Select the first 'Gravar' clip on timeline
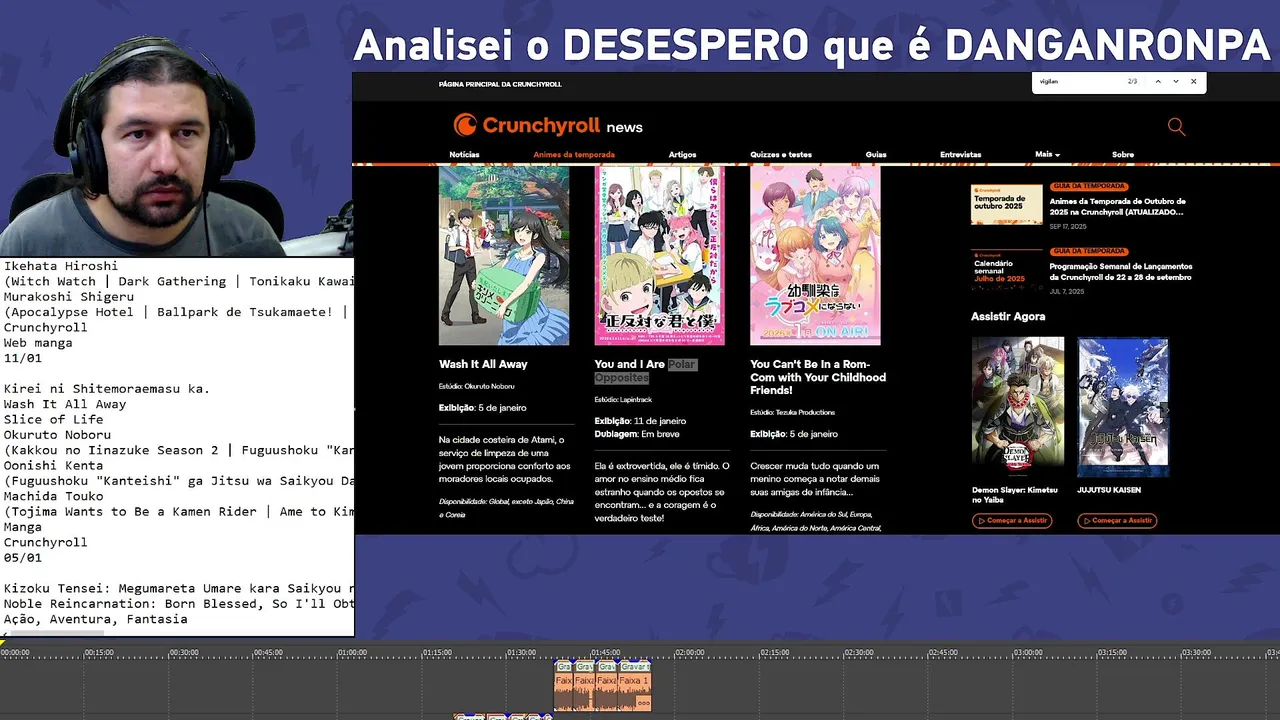 pos(564,666)
